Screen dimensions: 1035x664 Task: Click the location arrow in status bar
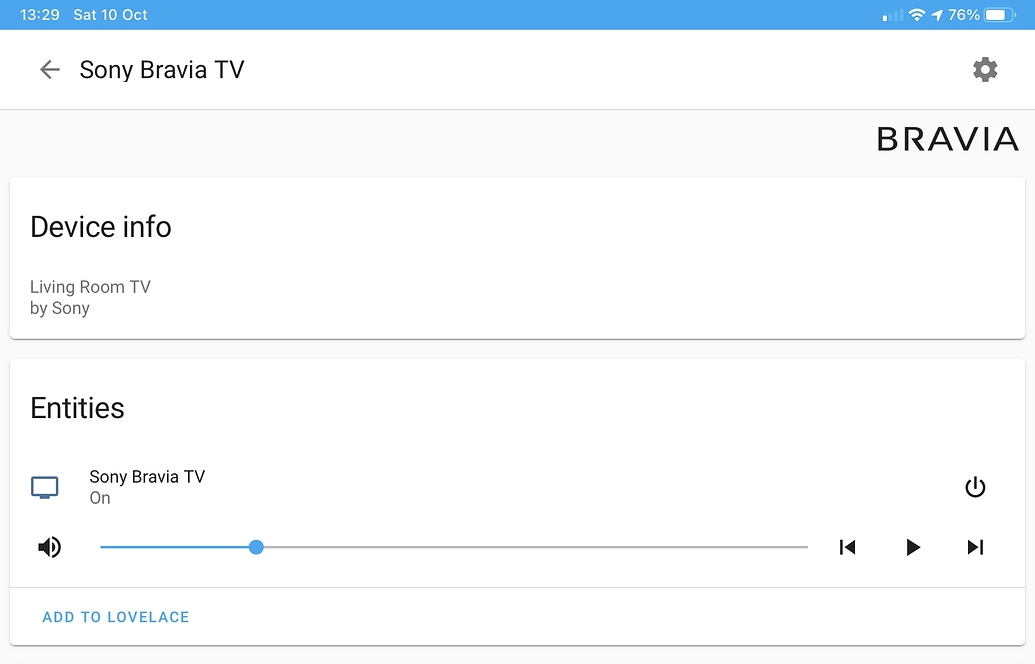coord(938,14)
